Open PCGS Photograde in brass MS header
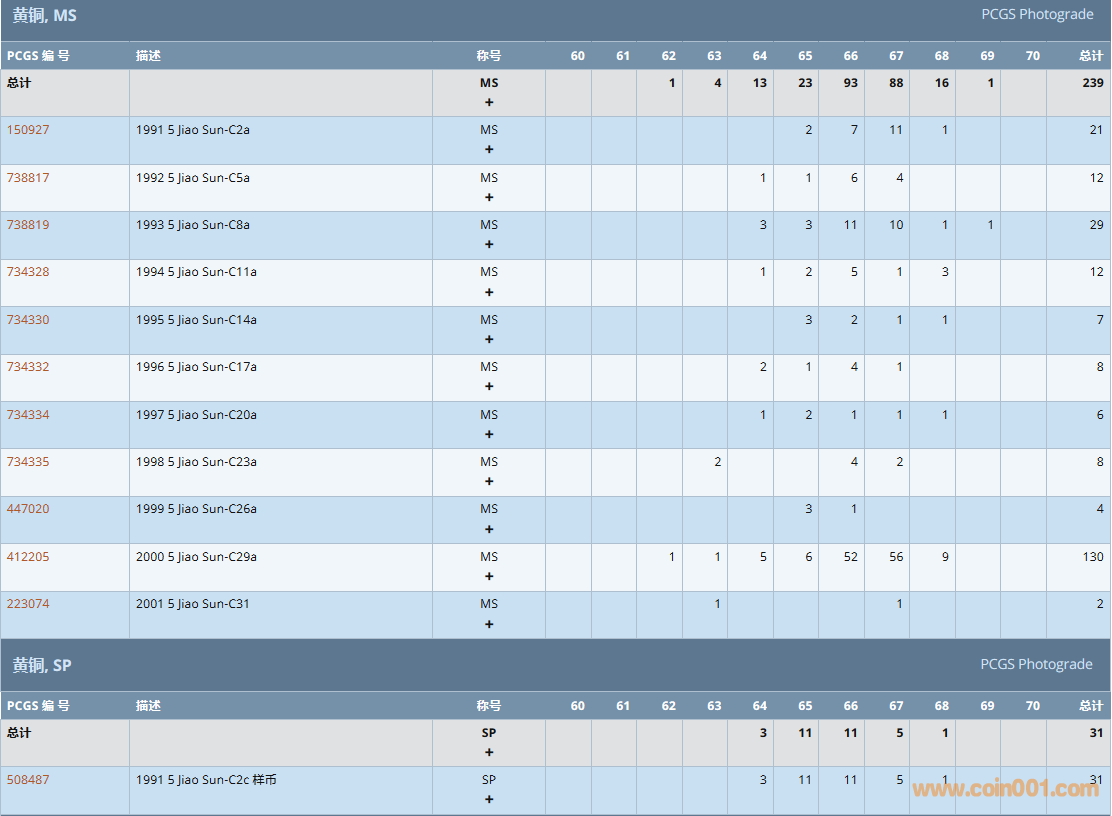Screen dimensions: 1112x816 pos(1036,15)
